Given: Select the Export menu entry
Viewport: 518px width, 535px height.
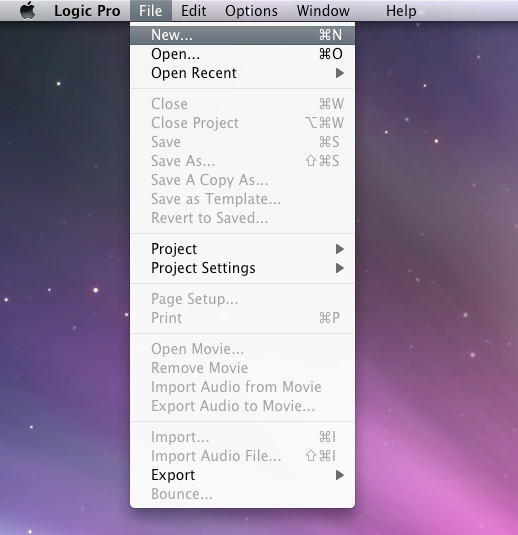Looking at the screenshot, I should [x=242, y=475].
